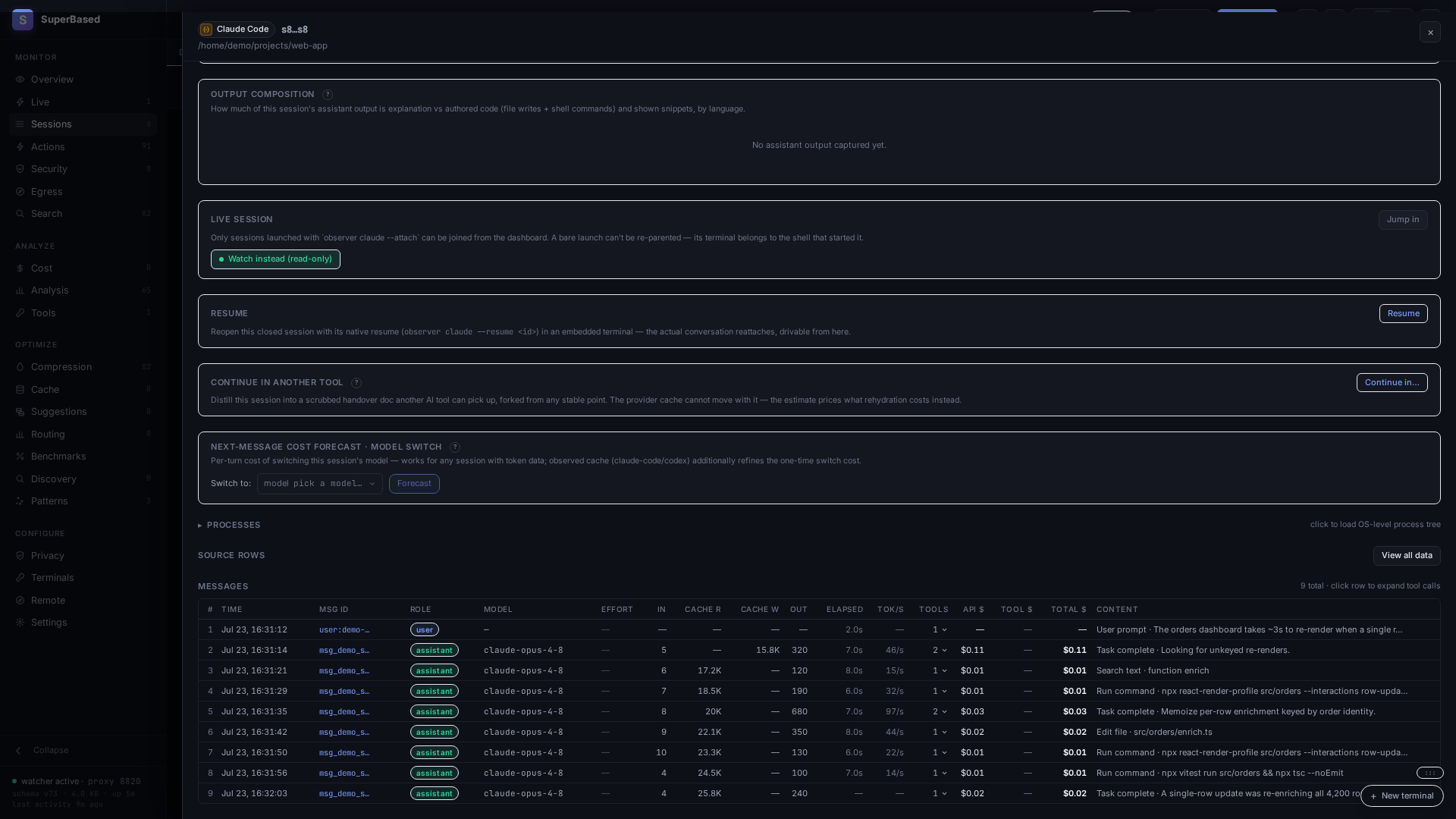Click the Terminals icon in sidebar
This screenshot has width=1456, height=819.
point(20,578)
